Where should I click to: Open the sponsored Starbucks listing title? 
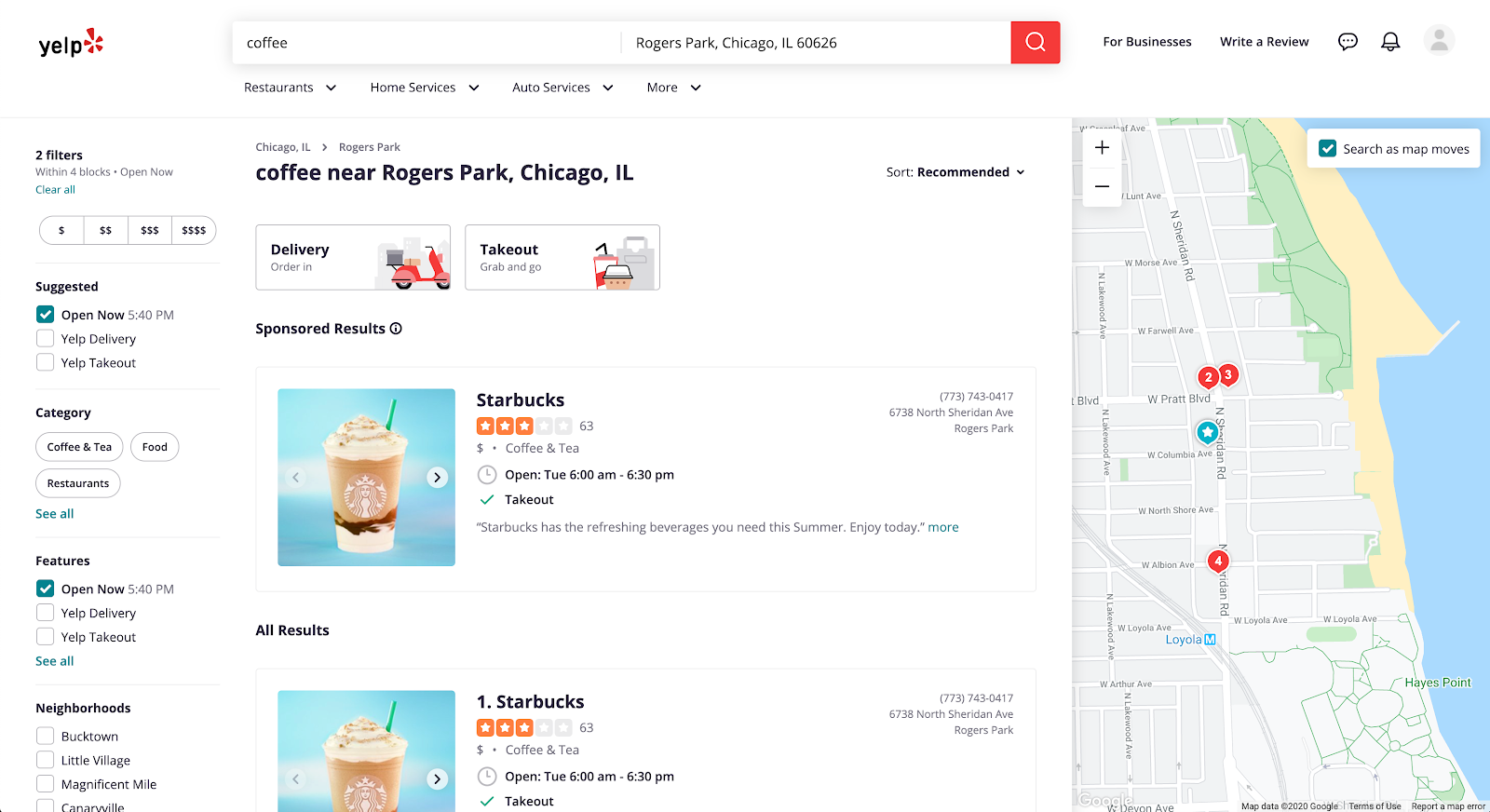point(521,400)
